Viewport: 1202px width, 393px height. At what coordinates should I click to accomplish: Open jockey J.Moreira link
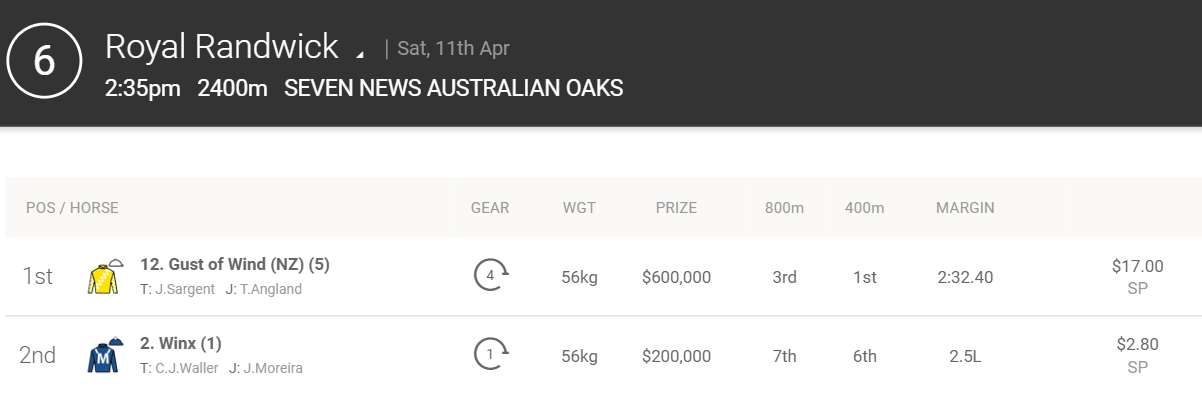click(266, 368)
